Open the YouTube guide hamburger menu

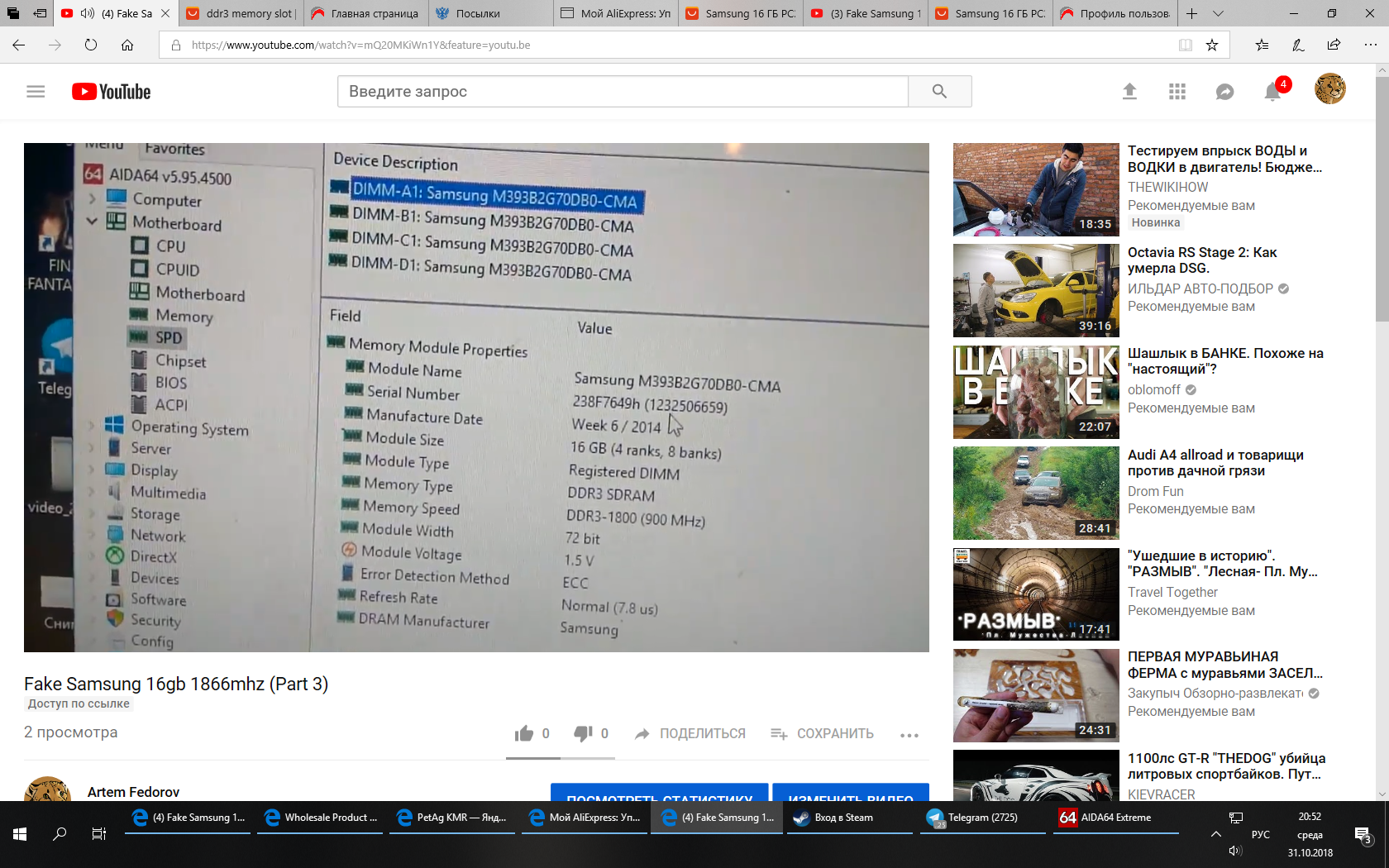36,92
